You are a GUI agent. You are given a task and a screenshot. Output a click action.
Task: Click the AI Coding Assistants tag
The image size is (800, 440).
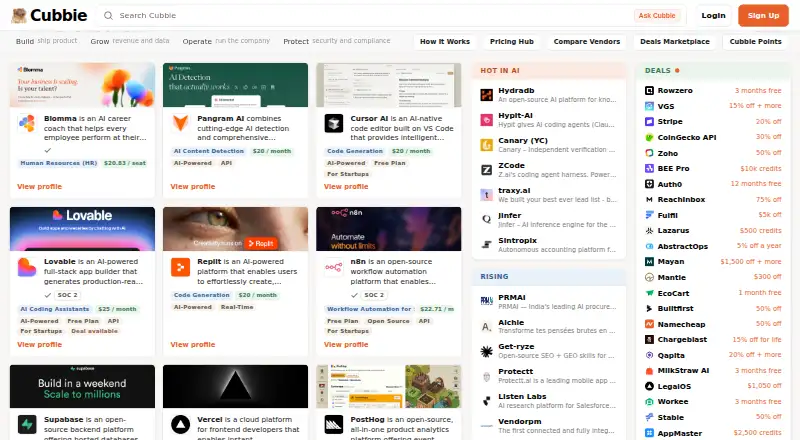(x=55, y=309)
